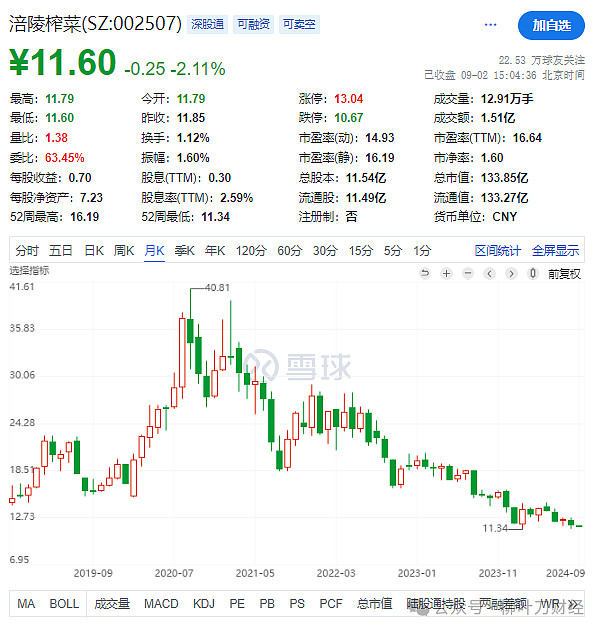Click the 股息率(TTM) value 2.59%
Screen dimensions: 603x631
pos(236,198)
